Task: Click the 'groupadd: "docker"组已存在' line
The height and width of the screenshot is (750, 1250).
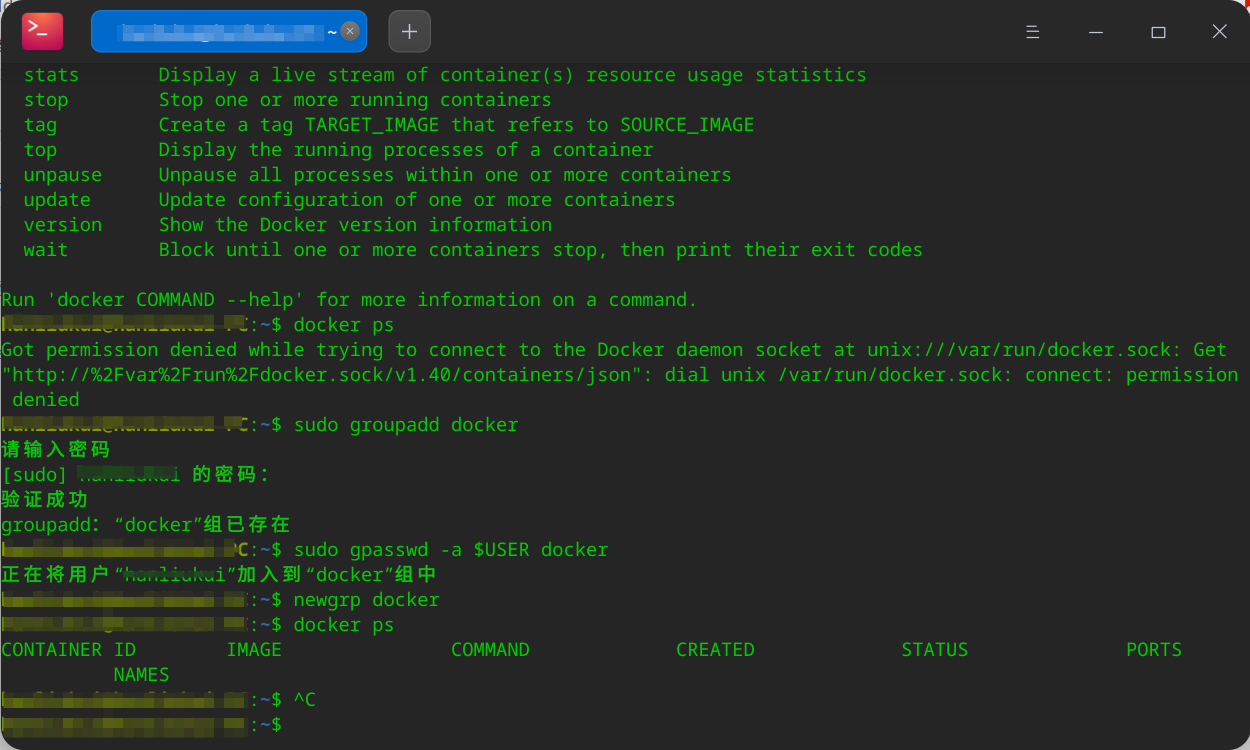Action: tap(146, 525)
